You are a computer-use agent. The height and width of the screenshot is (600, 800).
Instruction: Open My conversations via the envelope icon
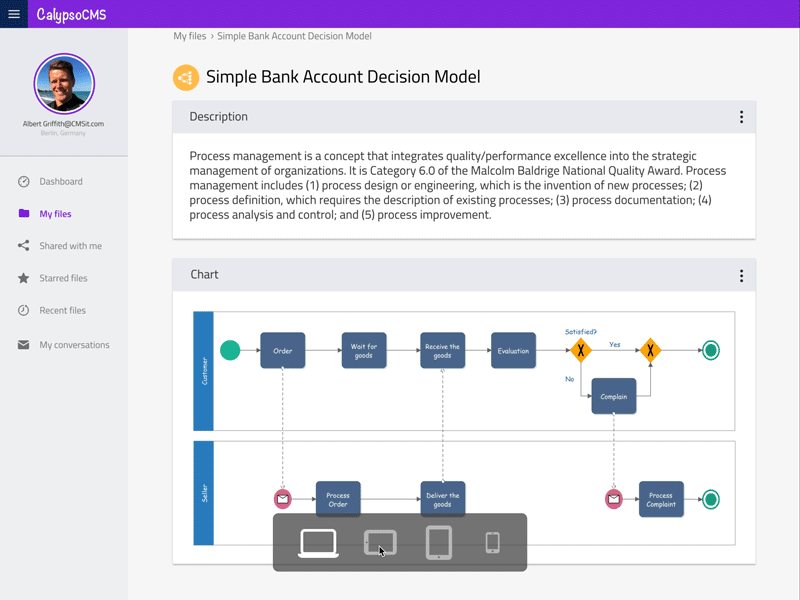point(22,344)
